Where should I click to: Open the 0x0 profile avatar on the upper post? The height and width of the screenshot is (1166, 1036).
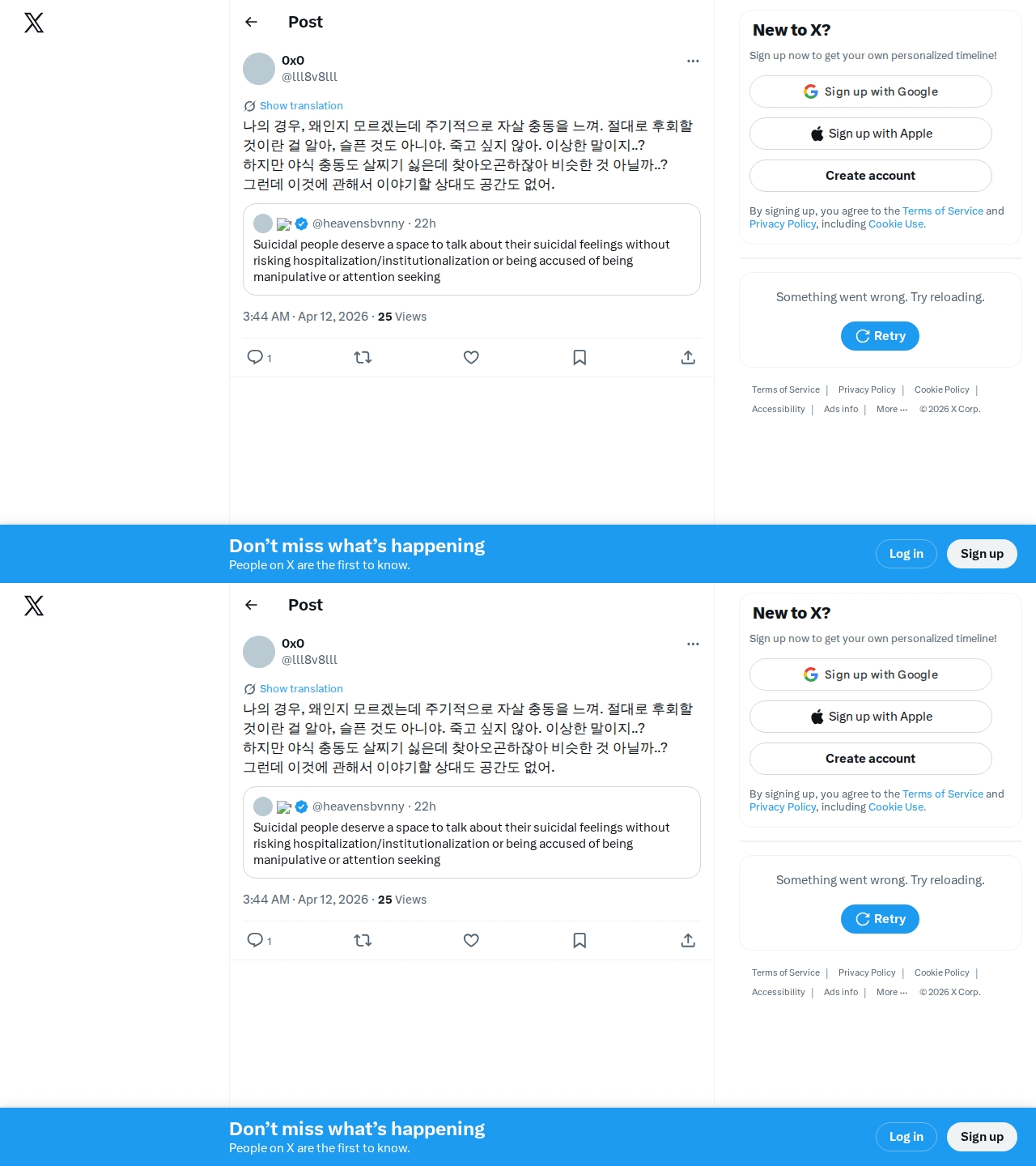[x=259, y=69]
